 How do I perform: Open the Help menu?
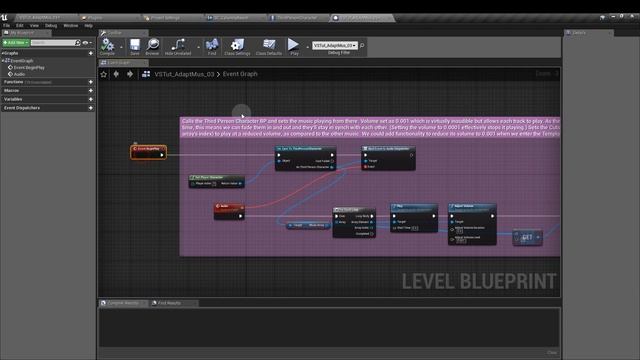[89, 26]
